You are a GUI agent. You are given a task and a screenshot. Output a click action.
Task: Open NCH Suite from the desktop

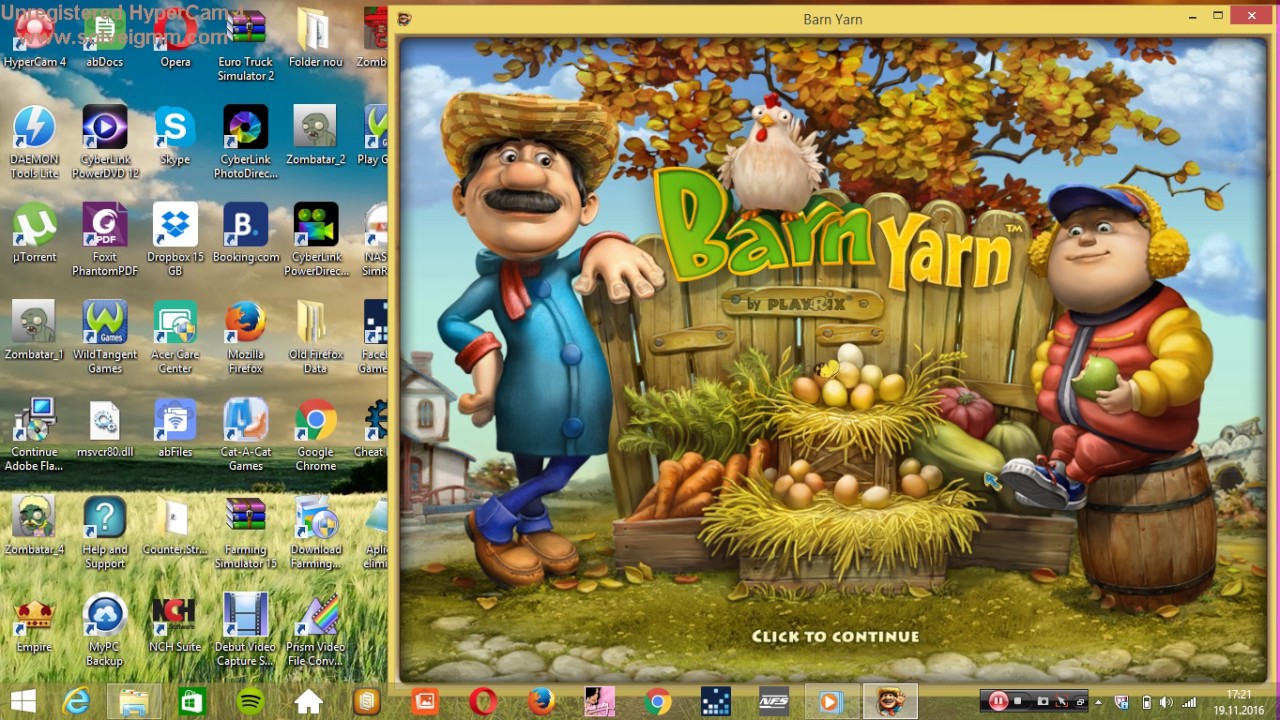175,622
